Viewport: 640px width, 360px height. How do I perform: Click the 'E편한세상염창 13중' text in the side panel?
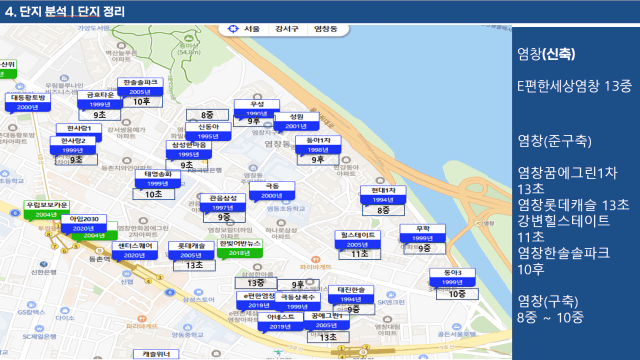[x=574, y=86]
